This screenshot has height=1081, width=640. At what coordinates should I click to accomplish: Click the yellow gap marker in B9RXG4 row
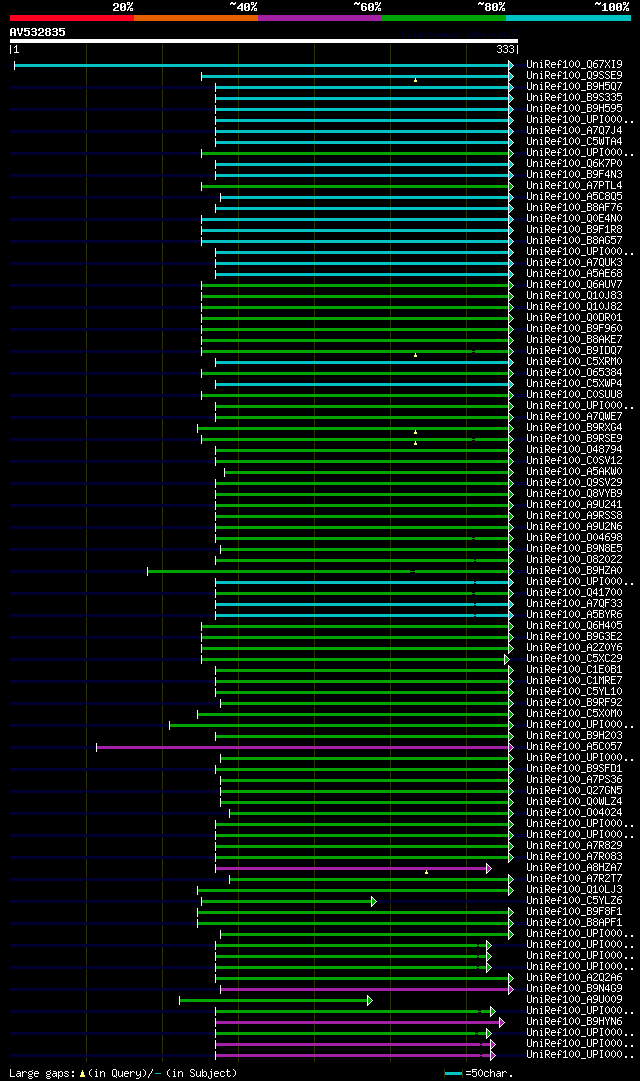coord(415,432)
